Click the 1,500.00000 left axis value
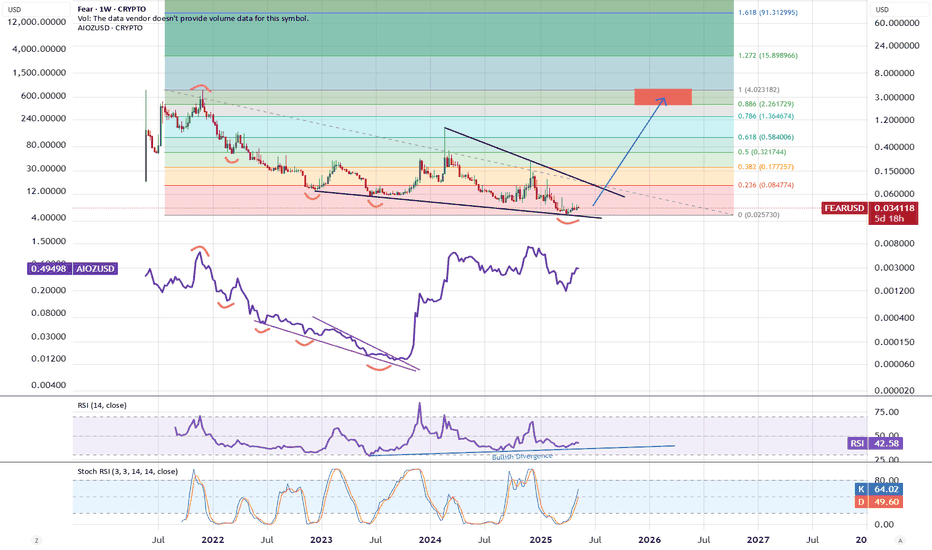932x550 pixels. [39, 73]
